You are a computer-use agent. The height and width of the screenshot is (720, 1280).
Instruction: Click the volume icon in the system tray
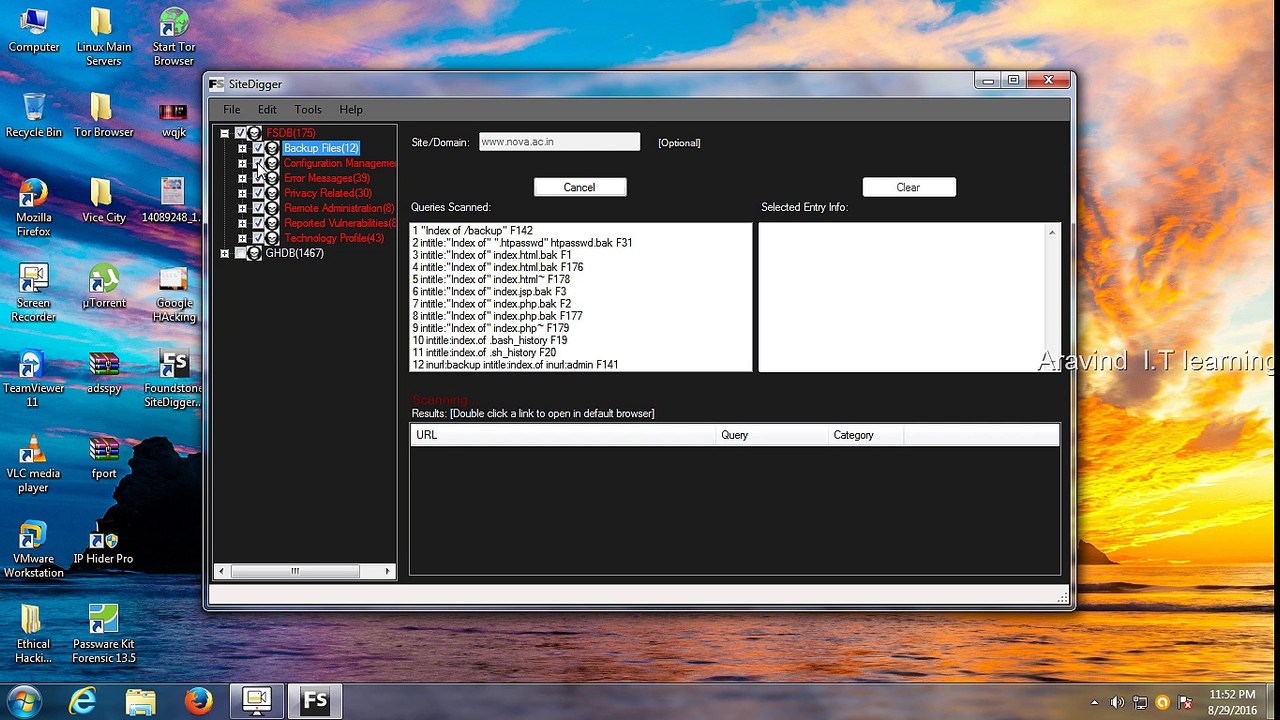pos(1117,702)
